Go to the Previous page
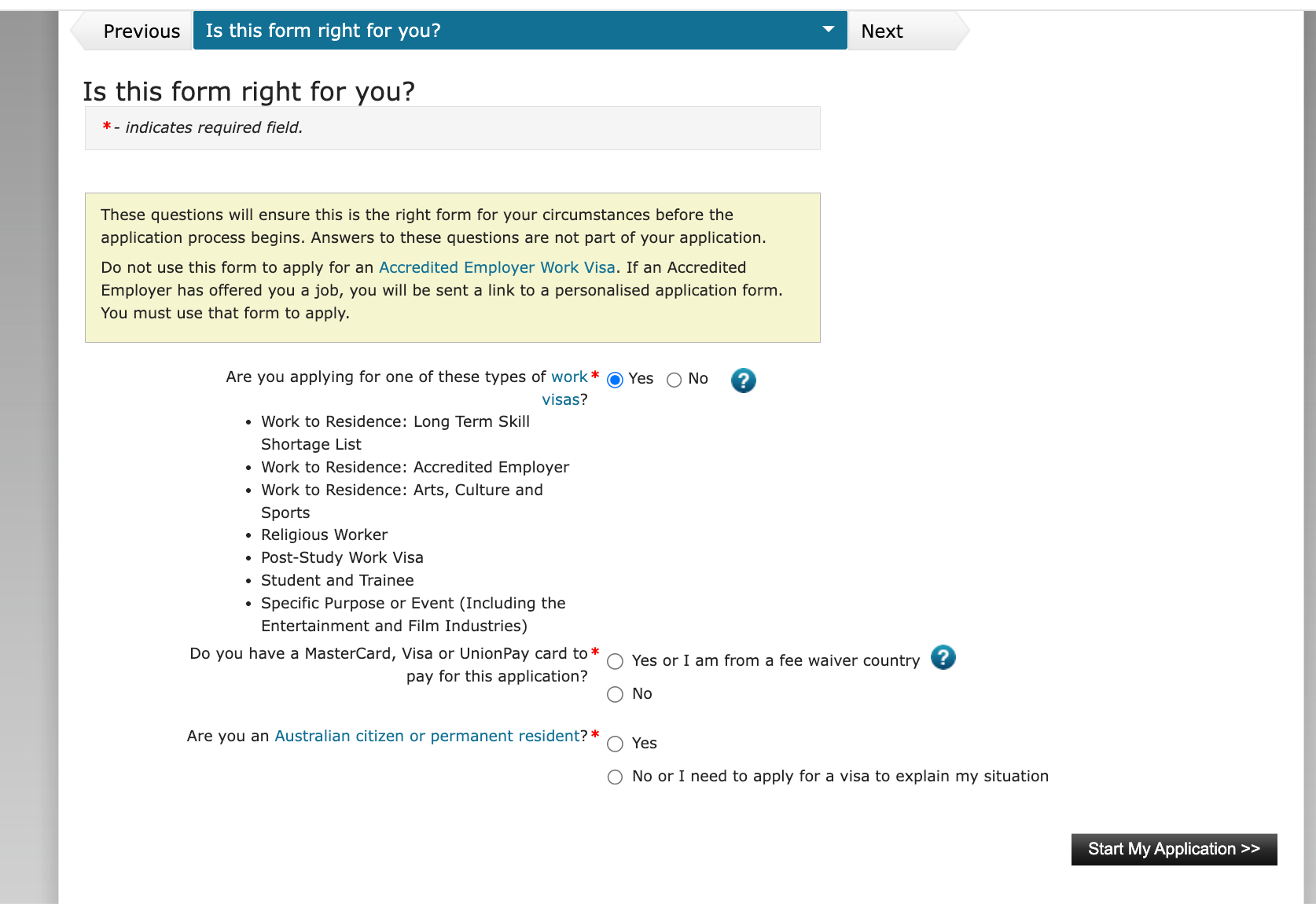Viewport: 1316px width, 904px height. coord(141,31)
